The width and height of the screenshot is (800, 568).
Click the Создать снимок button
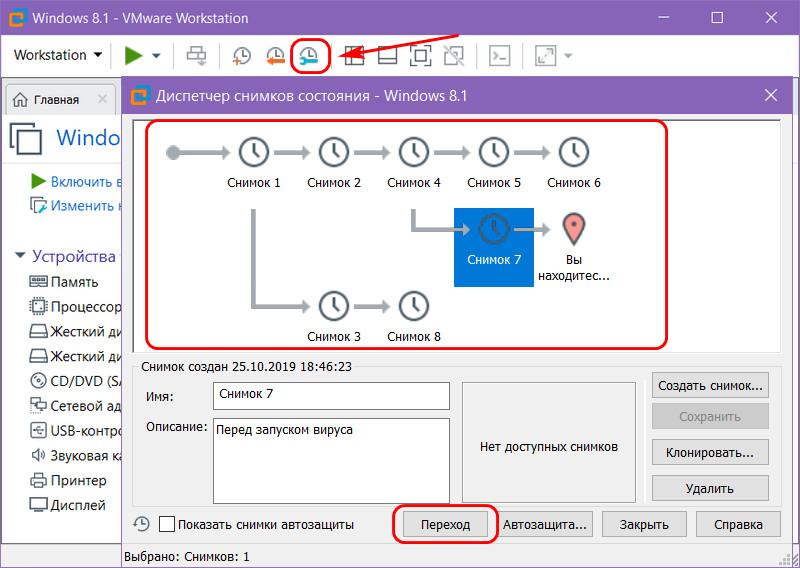point(710,385)
